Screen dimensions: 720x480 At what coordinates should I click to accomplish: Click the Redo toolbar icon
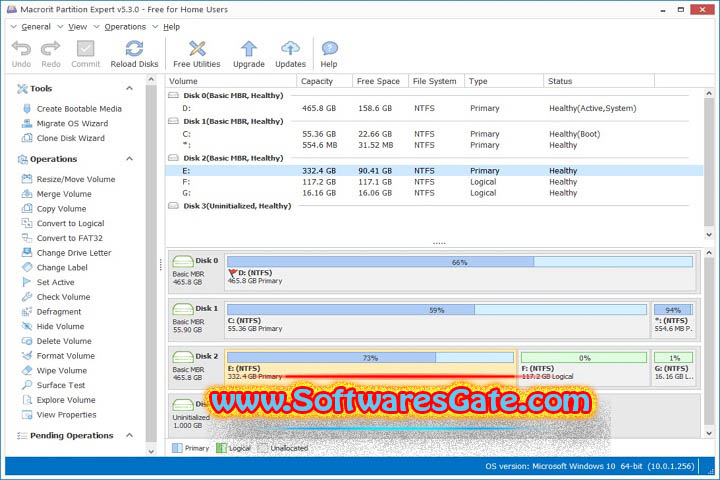pyautogui.click(x=51, y=48)
